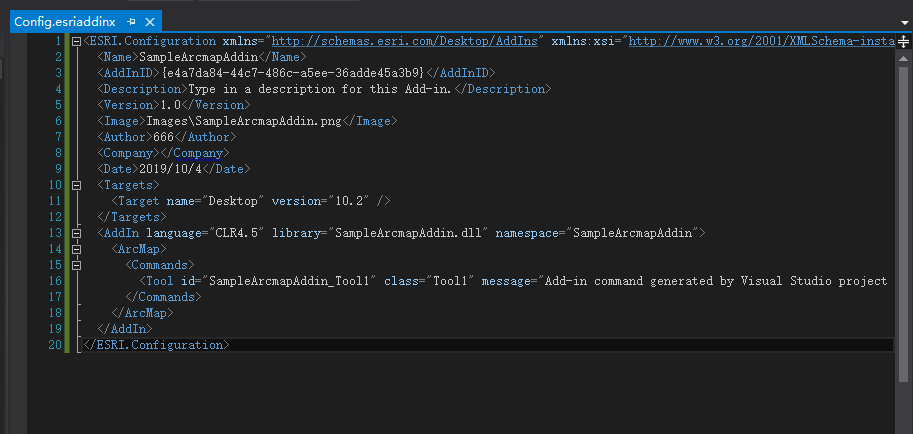Click the Author value 666
Screen dimensions: 913x434
click(163, 137)
